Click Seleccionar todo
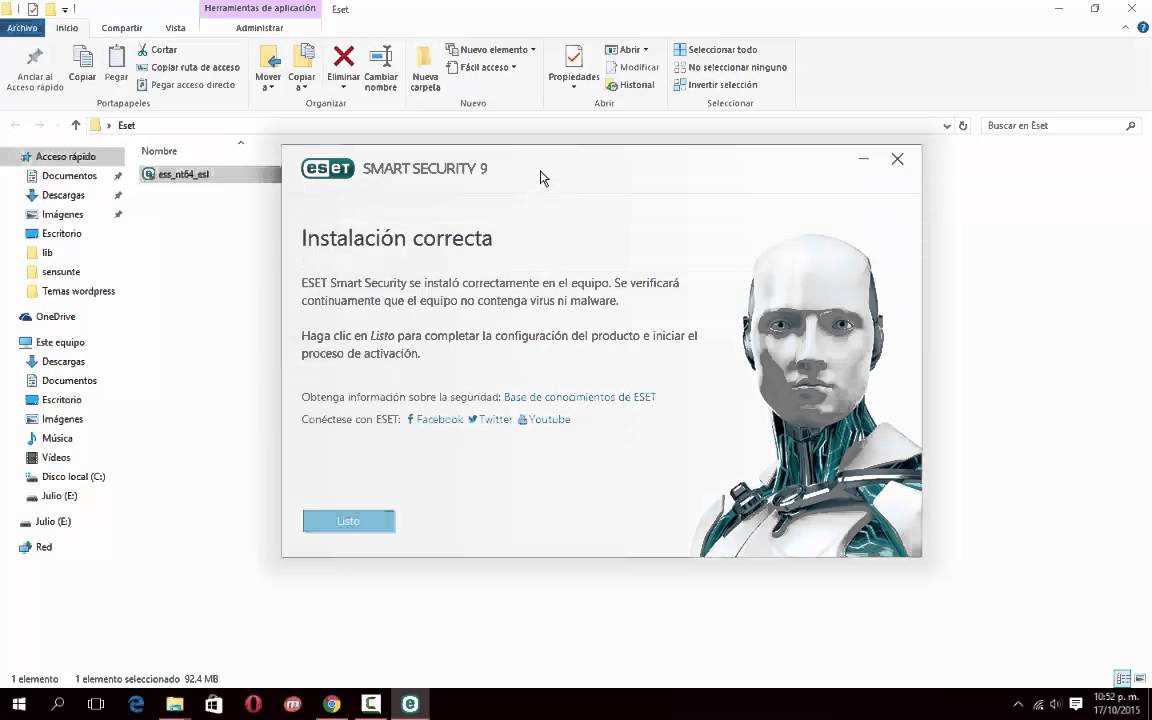 pos(715,49)
